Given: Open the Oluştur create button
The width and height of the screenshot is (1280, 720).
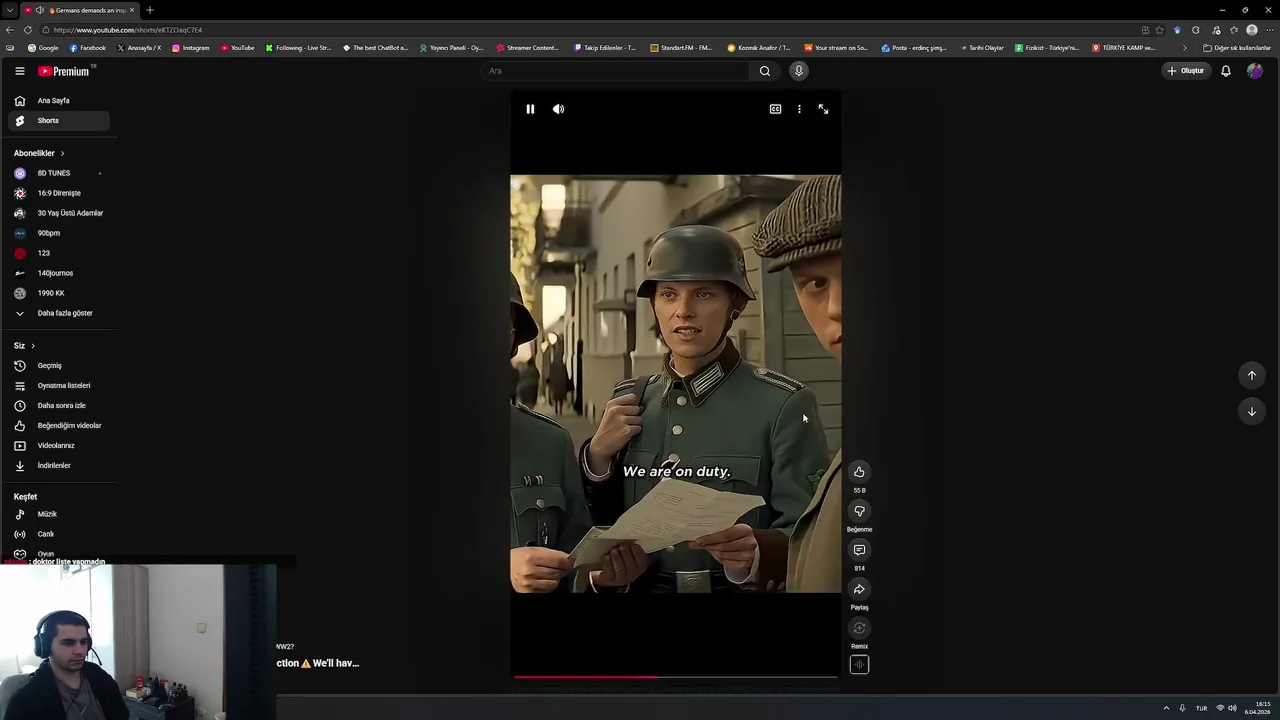Looking at the screenshot, I should pos(1186,71).
